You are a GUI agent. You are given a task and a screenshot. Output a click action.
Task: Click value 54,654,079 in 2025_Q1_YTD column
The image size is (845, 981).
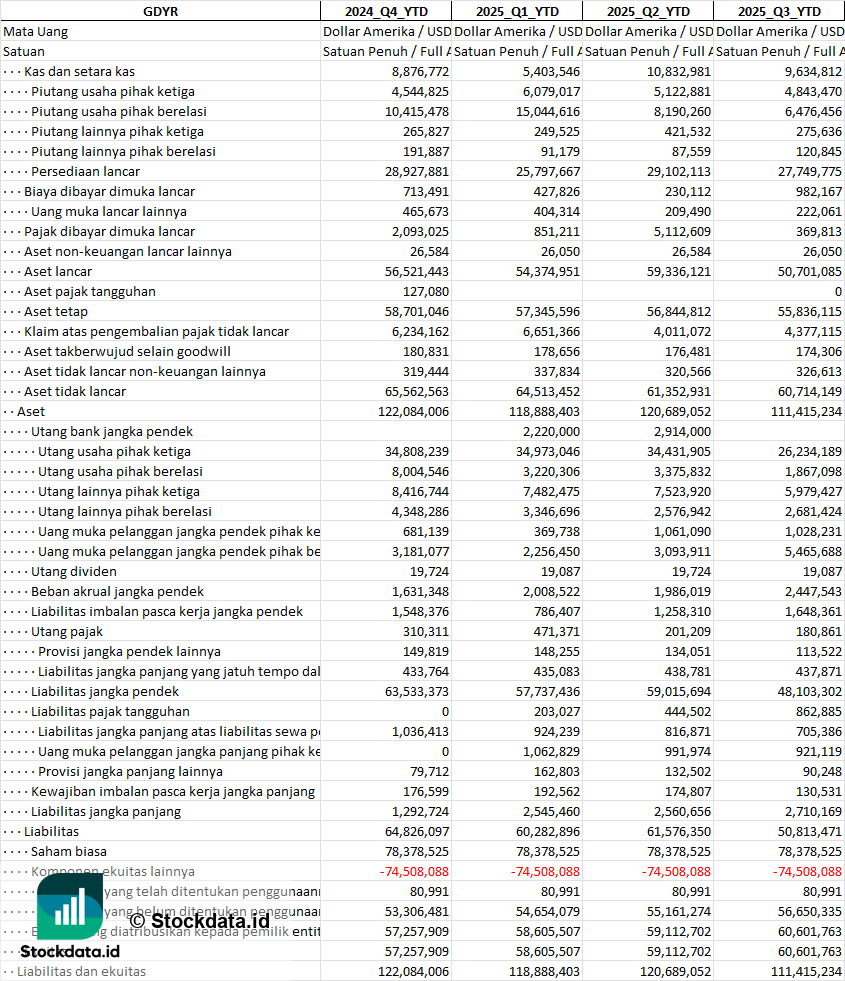point(548,912)
